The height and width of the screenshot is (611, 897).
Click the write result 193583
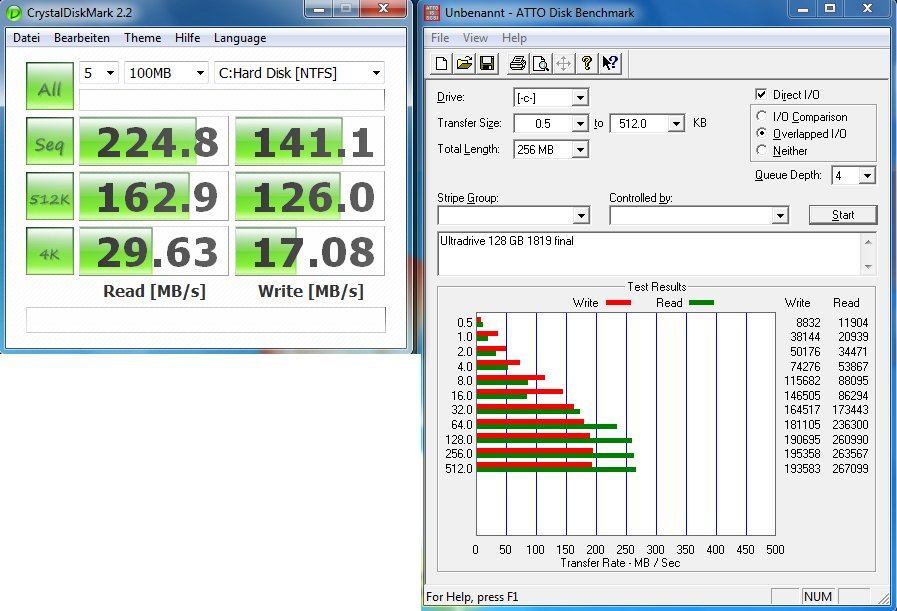pos(802,469)
